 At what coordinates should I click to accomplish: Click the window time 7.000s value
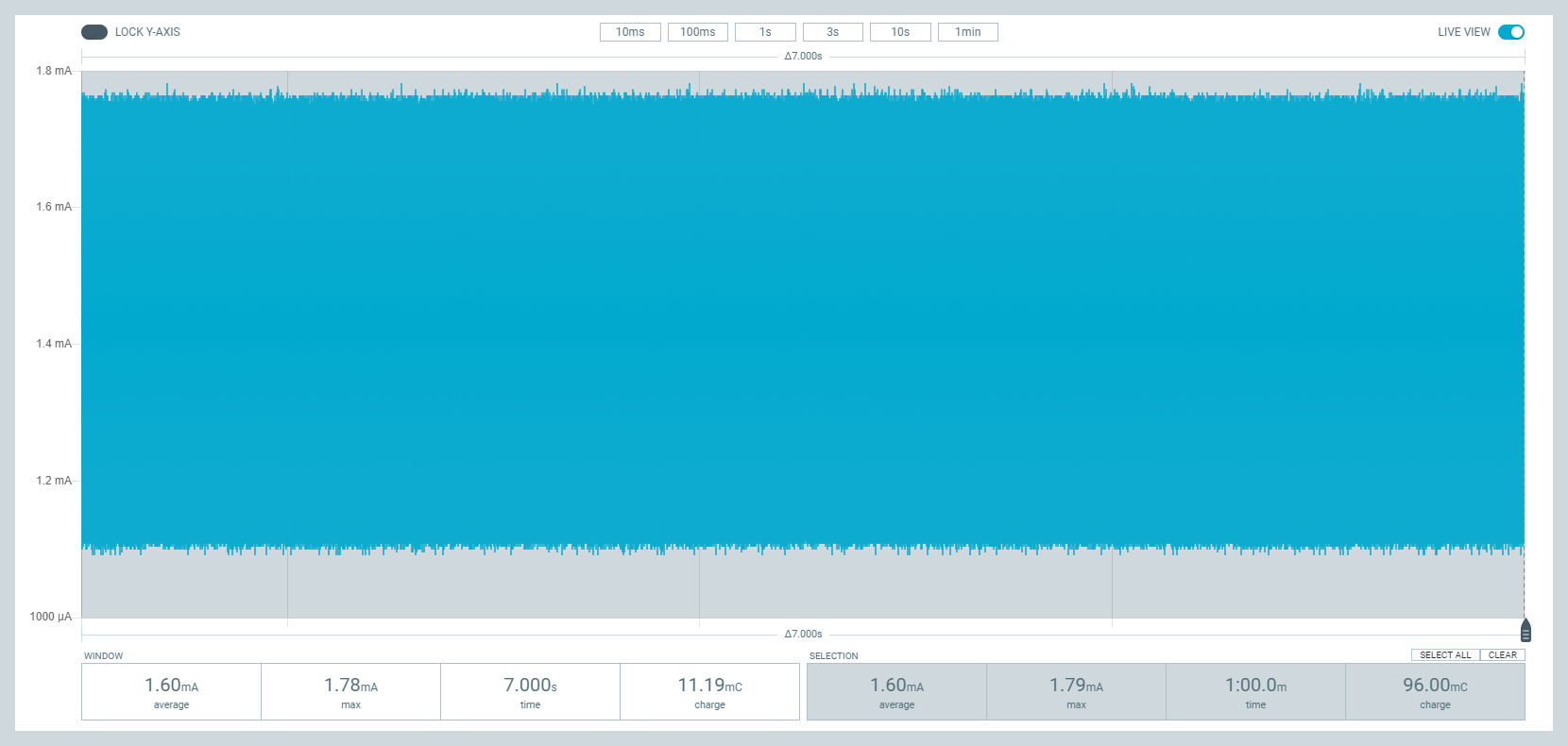[530, 686]
